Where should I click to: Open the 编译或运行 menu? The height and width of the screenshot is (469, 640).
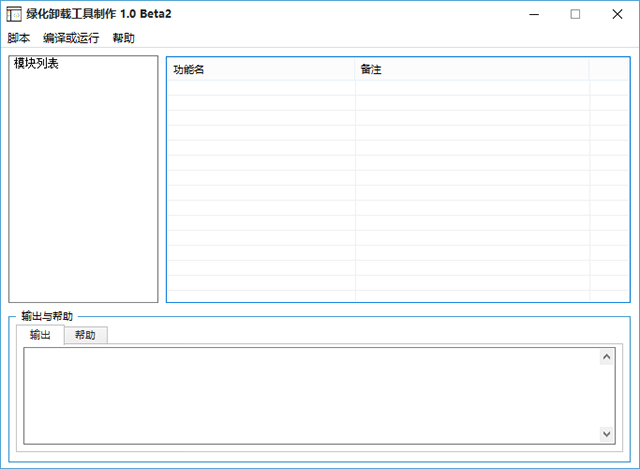71,38
